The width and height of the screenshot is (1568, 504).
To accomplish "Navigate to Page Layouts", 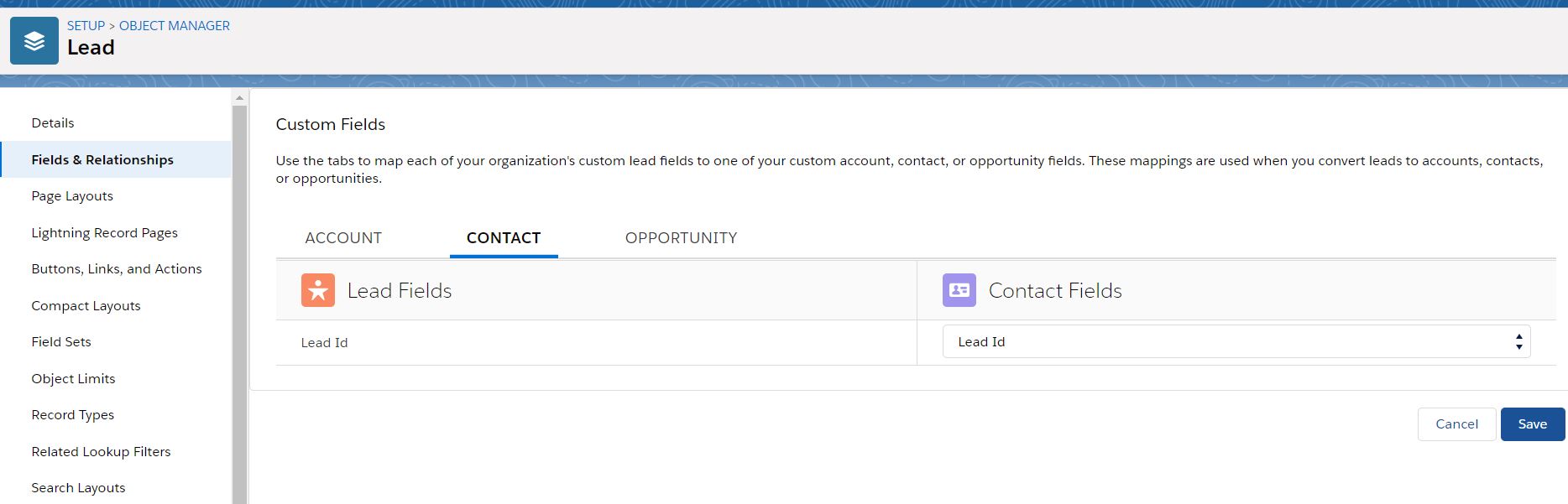I will coord(72,196).
